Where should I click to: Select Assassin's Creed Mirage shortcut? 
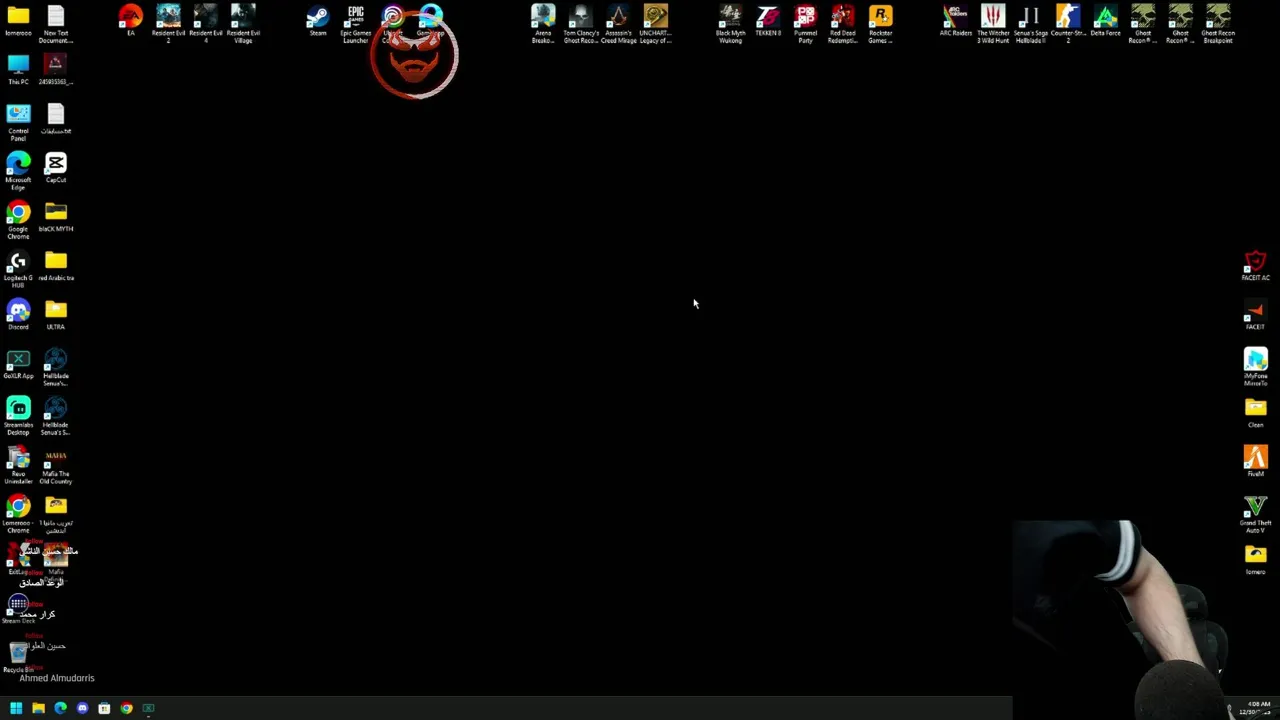[618, 22]
